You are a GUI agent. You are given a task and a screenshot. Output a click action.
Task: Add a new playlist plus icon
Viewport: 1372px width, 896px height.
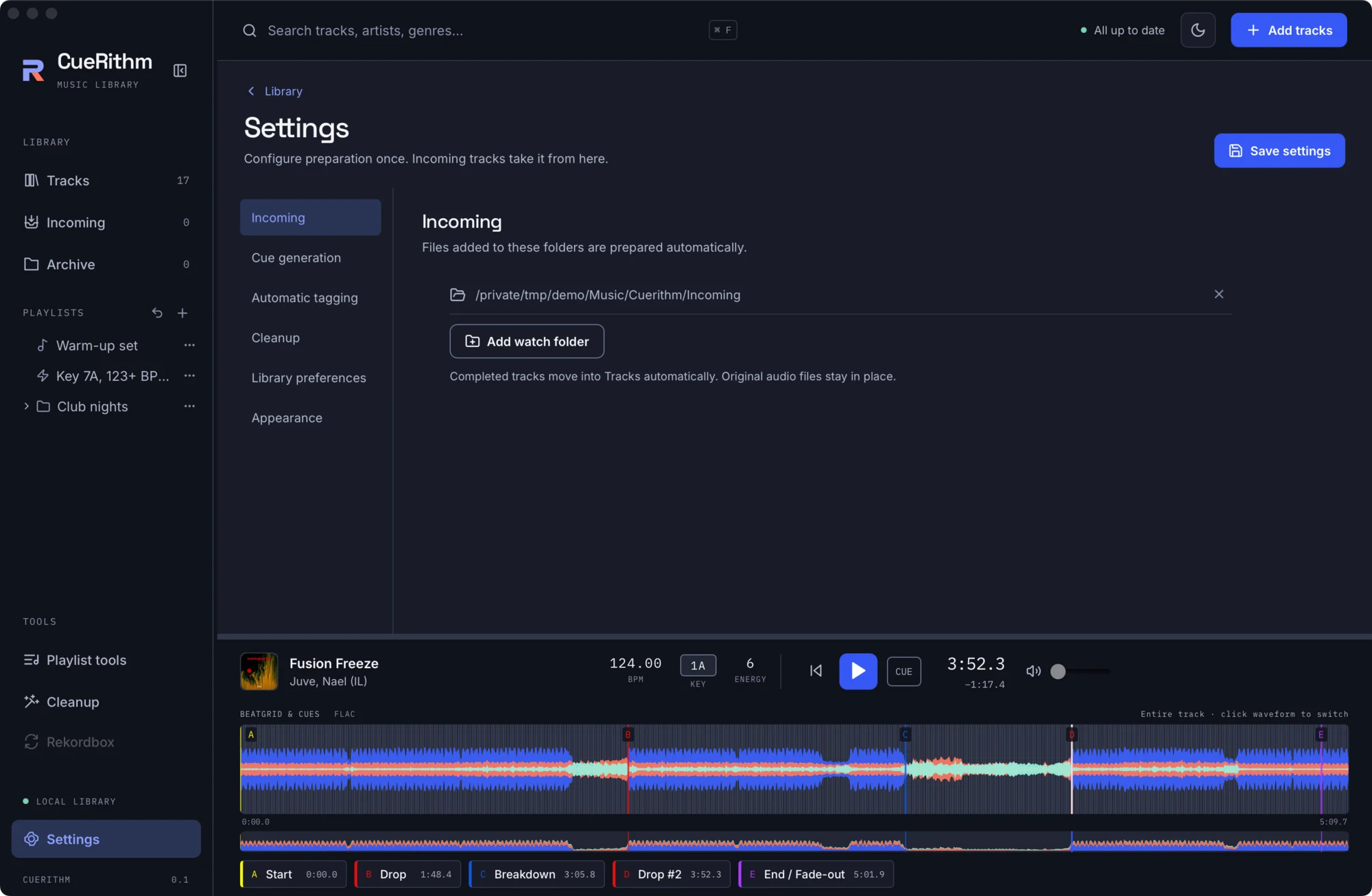coord(182,313)
